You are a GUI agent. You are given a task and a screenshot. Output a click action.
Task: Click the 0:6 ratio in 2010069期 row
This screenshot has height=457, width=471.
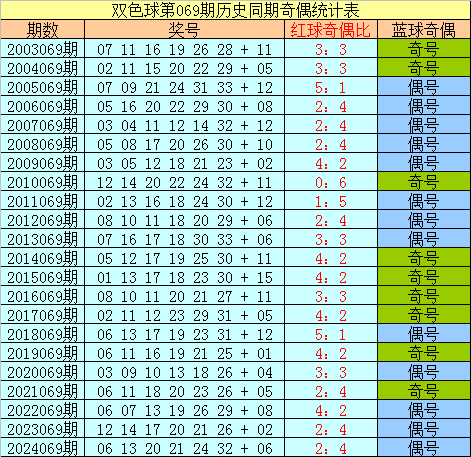pyautogui.click(x=331, y=182)
